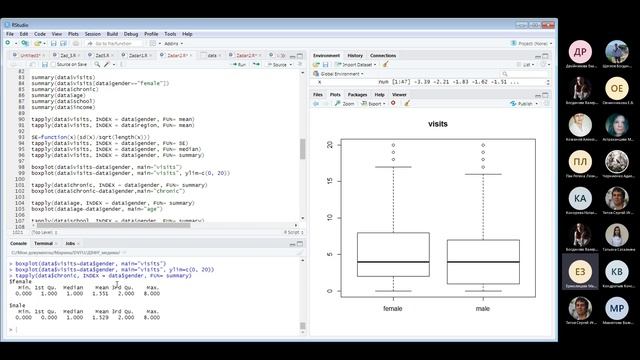Screen dimensions: 640x360
Task: Switch to the Zad_1.R editor tab
Action: click(x=68, y=56)
